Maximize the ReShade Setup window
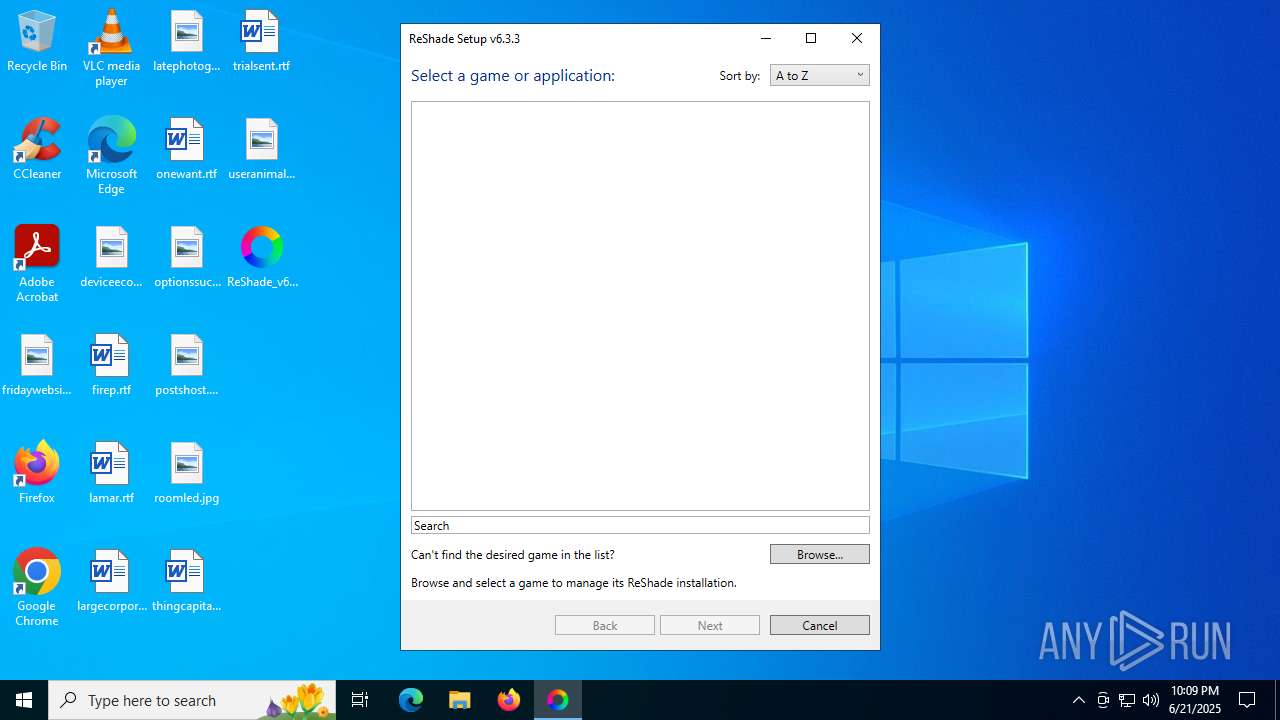This screenshot has width=1280, height=720. point(811,38)
